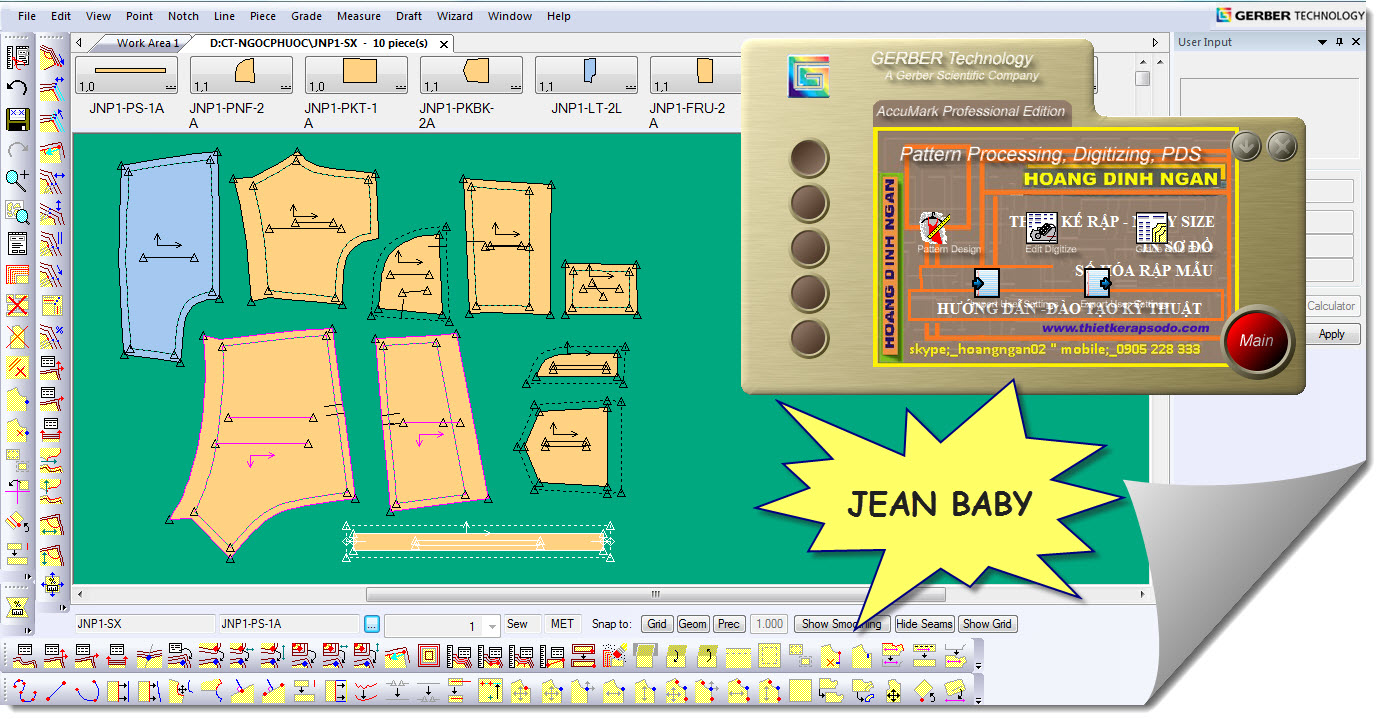Click the first grade rule table icon in bottom toolbar
The width and height of the screenshot is (1381, 724).
pos(25,656)
